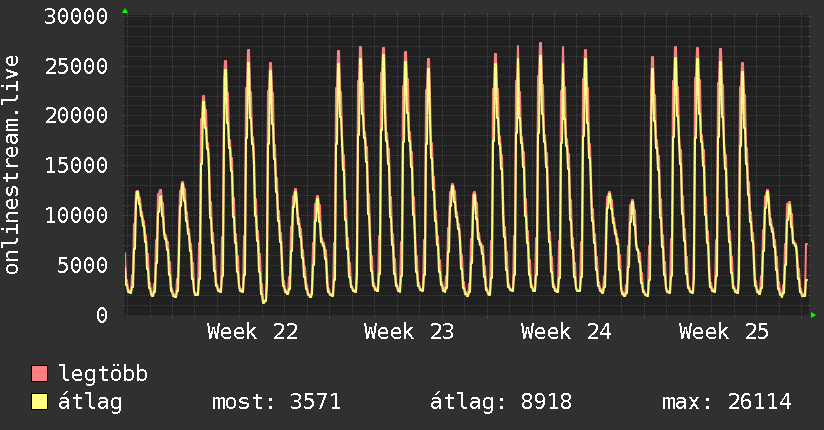Click the 25000 y-axis label

76,66
